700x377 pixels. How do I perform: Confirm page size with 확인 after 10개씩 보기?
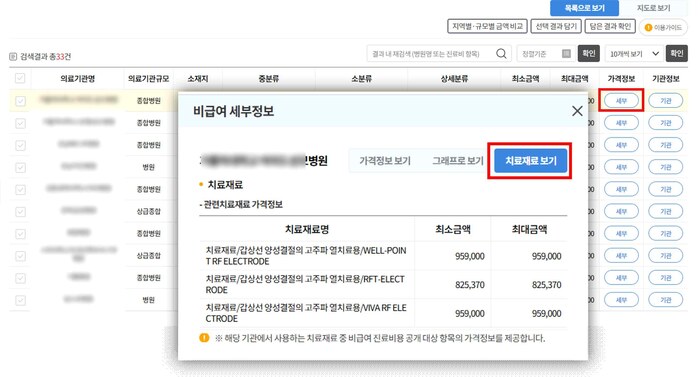676,54
